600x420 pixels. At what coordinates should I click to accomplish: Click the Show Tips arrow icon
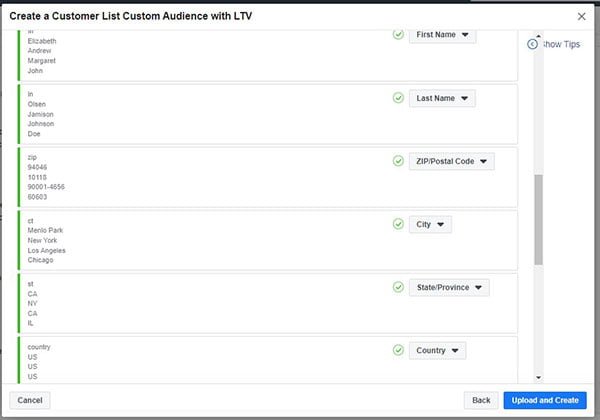[532, 44]
